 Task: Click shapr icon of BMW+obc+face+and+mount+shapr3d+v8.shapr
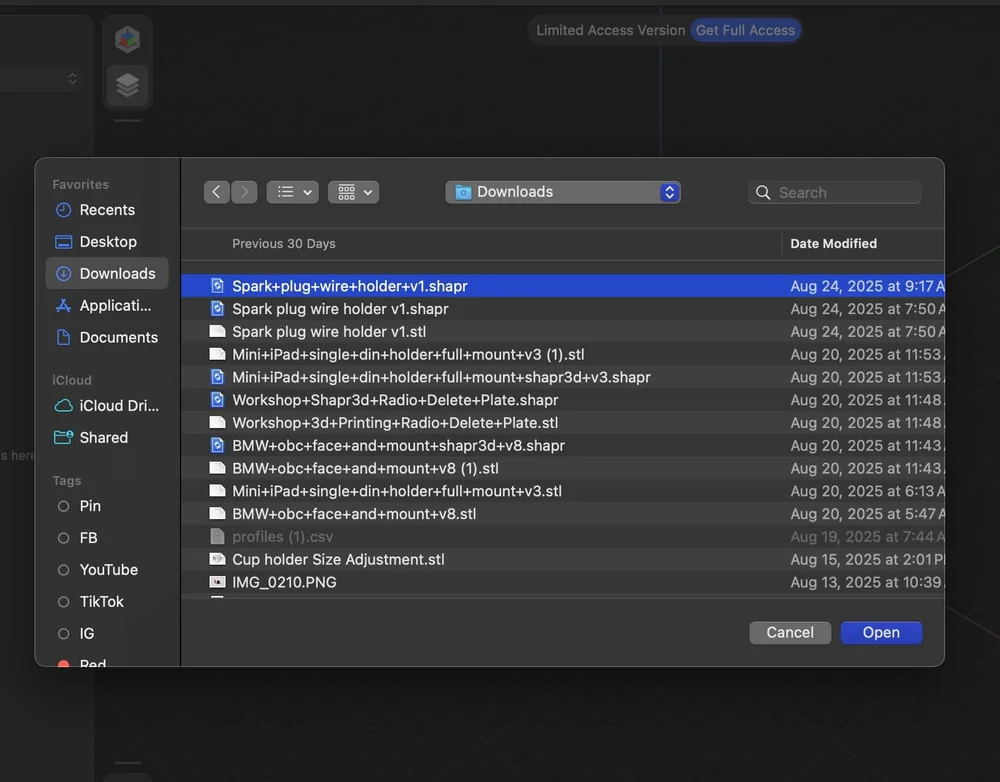pos(217,446)
